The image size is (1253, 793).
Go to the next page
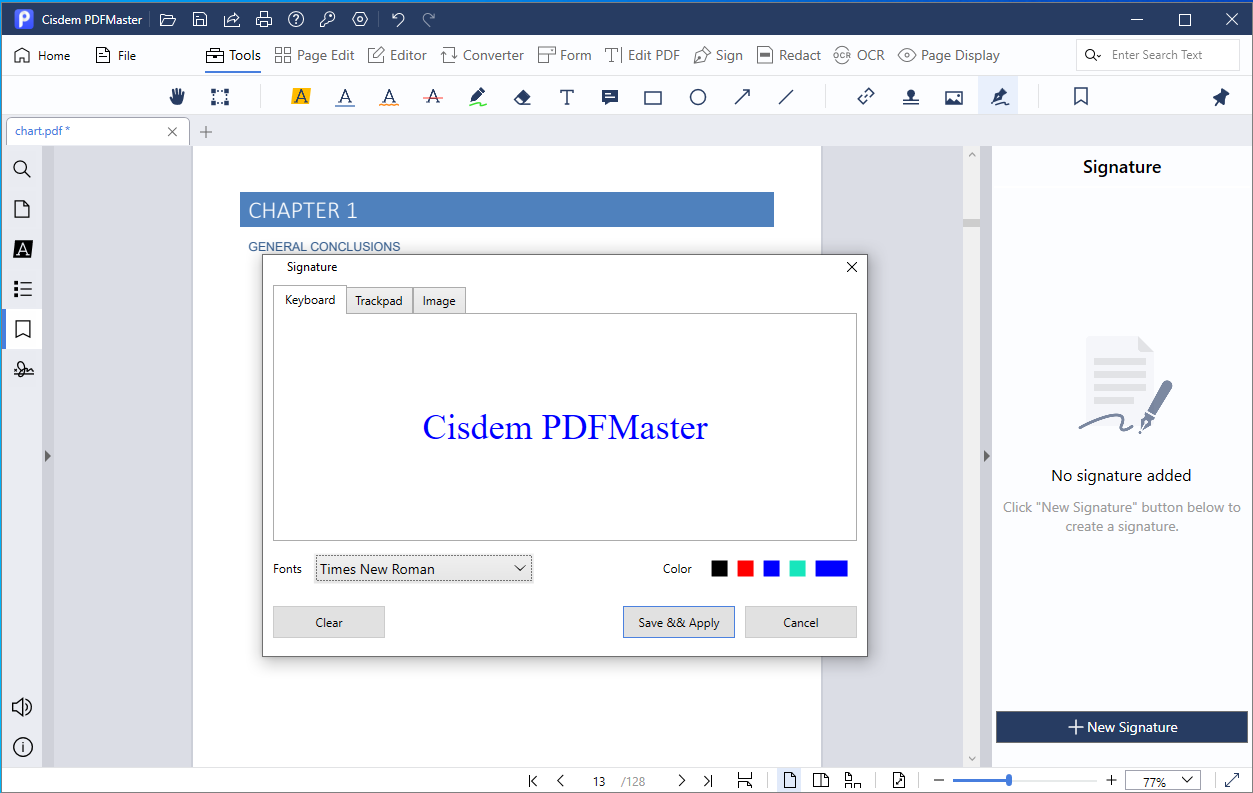[x=682, y=781]
